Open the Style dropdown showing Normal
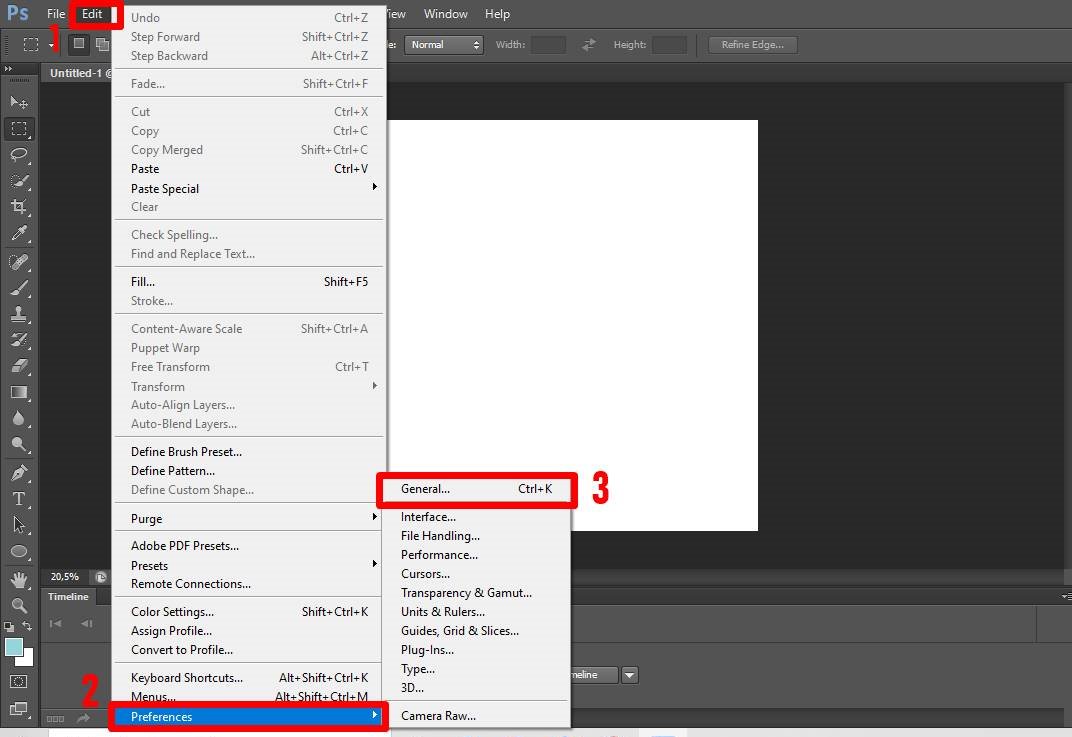 (444, 44)
